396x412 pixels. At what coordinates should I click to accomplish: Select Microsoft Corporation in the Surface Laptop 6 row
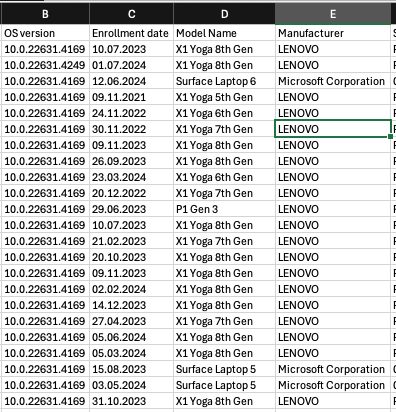pos(333,81)
